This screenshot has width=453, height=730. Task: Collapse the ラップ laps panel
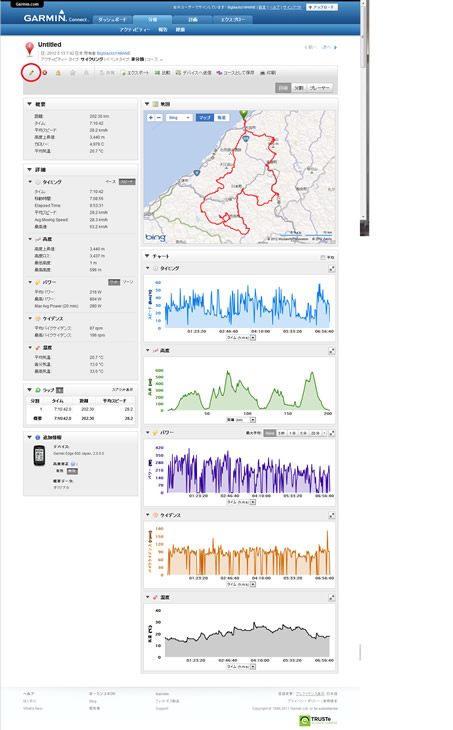click(x=29, y=390)
